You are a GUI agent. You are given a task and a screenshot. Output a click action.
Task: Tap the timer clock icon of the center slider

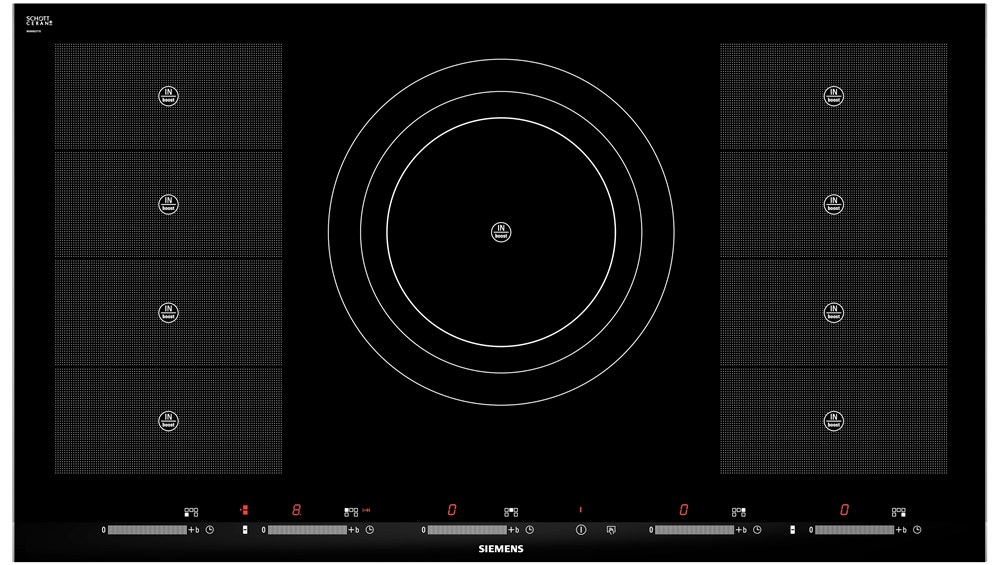(530, 529)
